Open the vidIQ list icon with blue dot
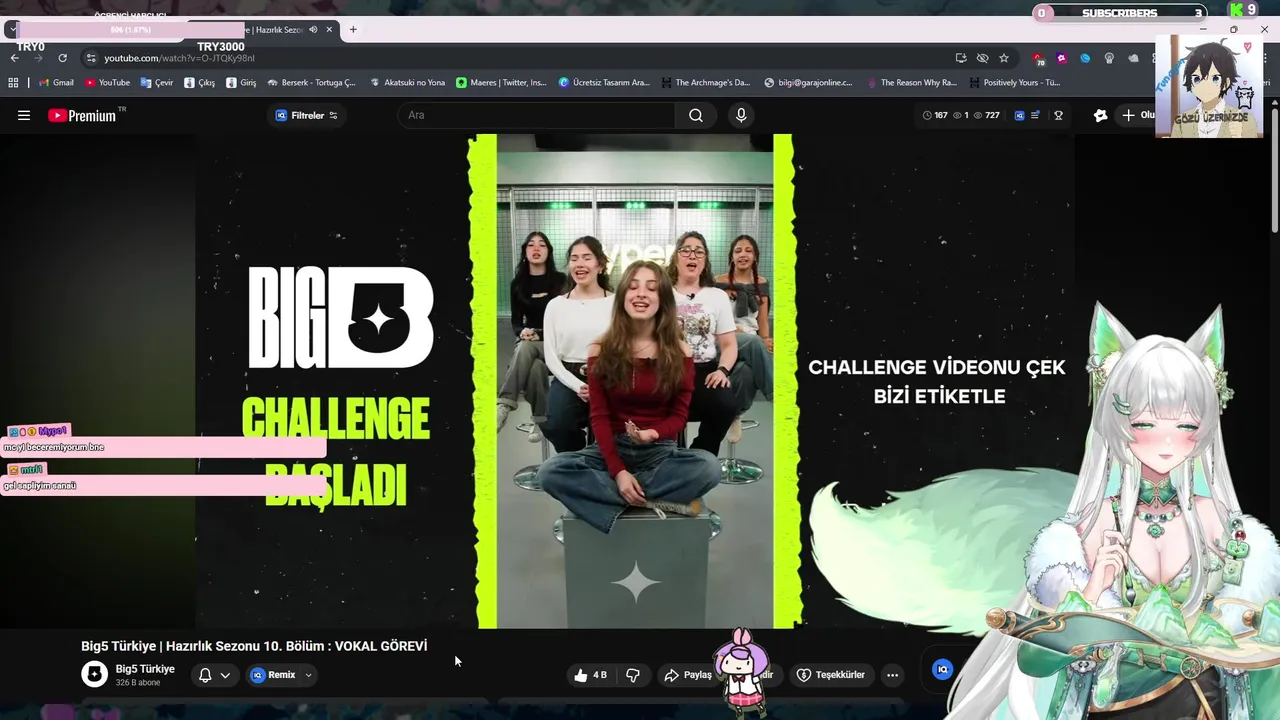 point(1036,115)
